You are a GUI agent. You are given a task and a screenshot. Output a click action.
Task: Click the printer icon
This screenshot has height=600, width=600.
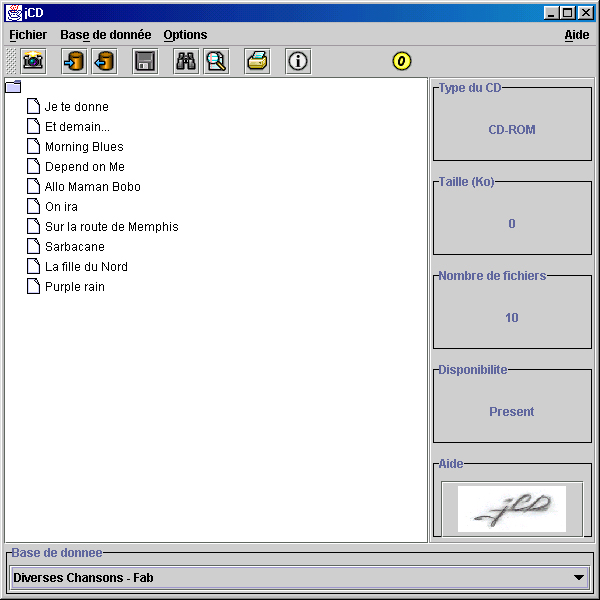257,61
